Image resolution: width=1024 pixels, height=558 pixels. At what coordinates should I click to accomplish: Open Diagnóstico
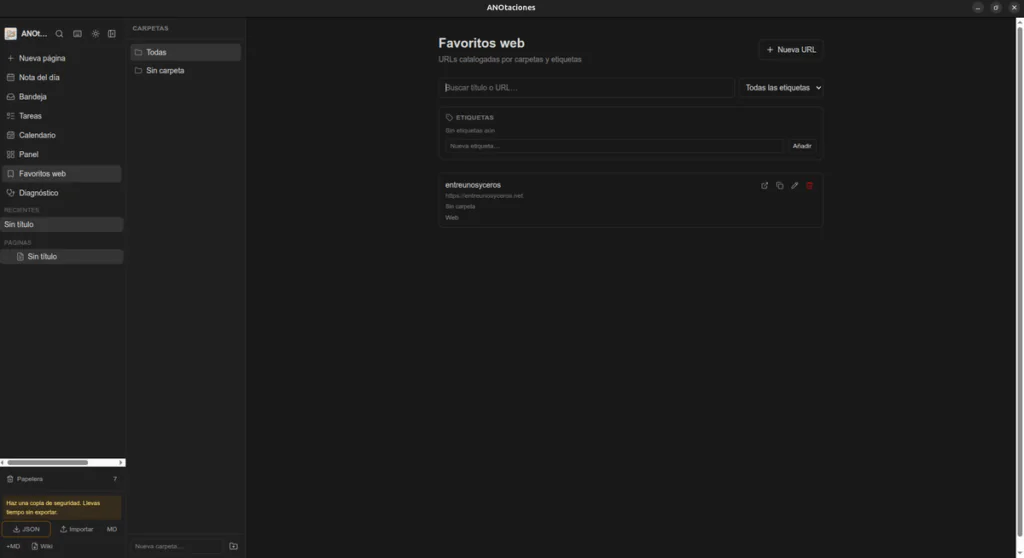pyautogui.click(x=61, y=193)
